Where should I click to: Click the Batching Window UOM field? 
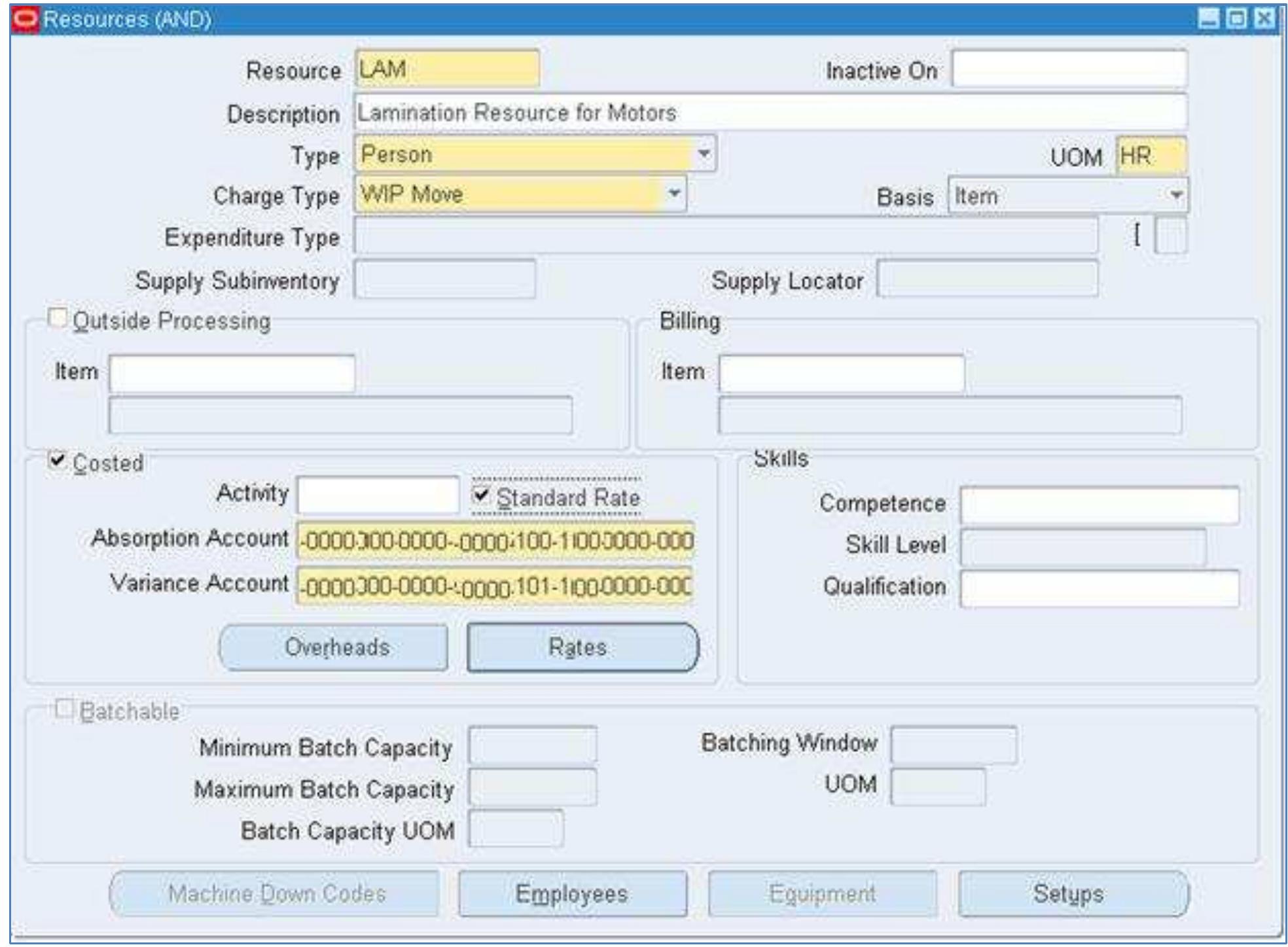[938, 787]
